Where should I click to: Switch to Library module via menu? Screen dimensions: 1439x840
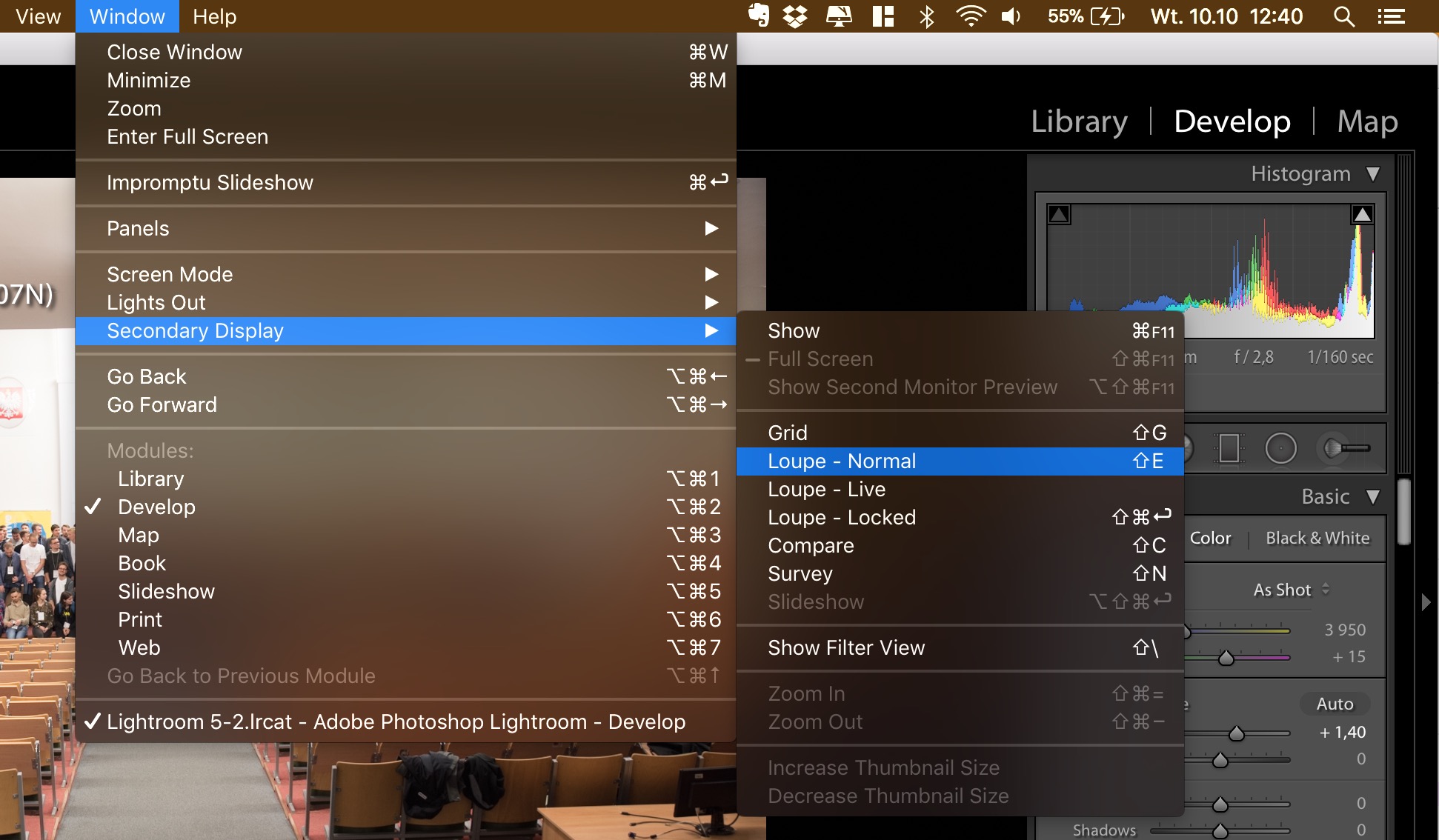406,479
